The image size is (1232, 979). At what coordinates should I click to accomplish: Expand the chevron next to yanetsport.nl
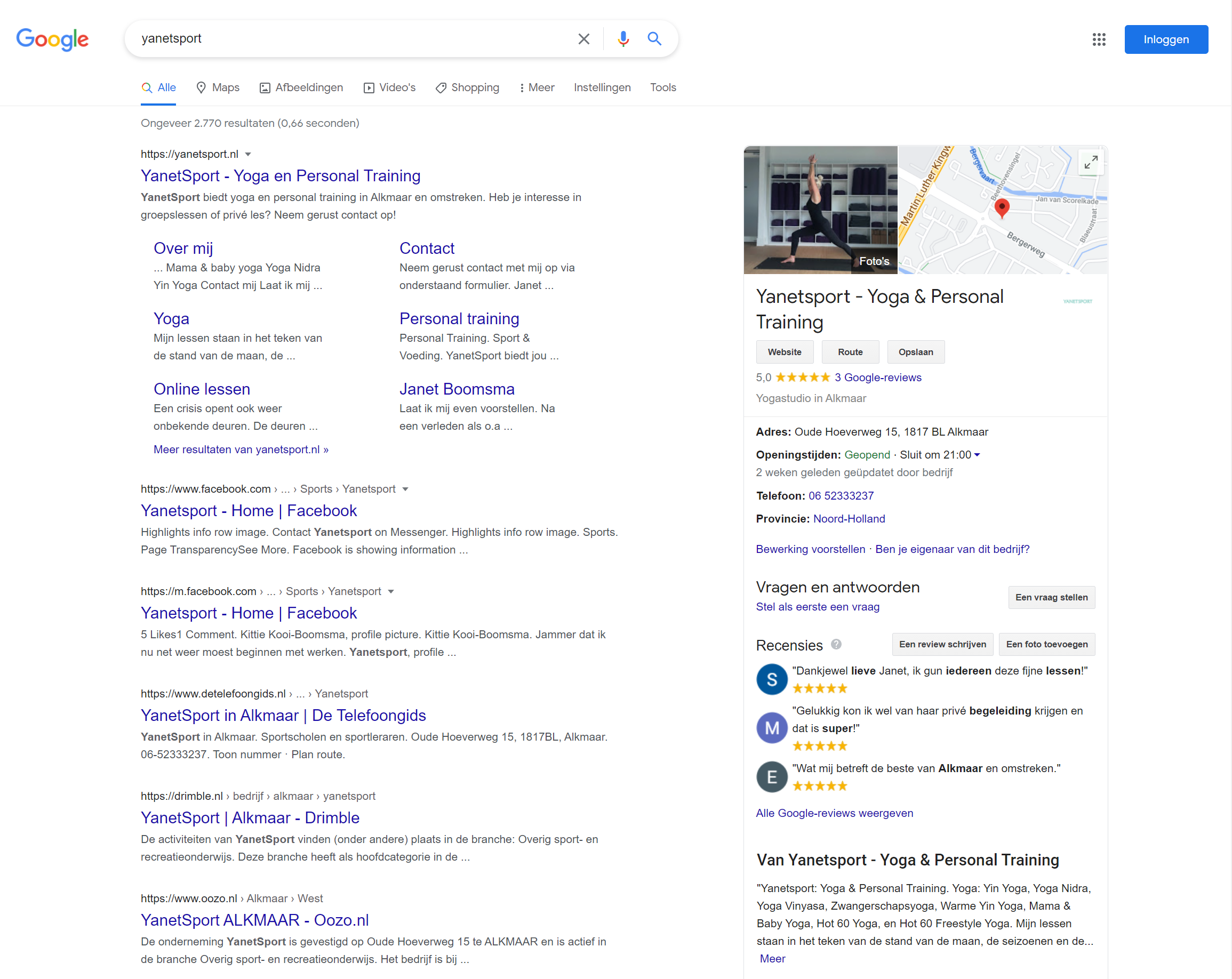pos(249,154)
